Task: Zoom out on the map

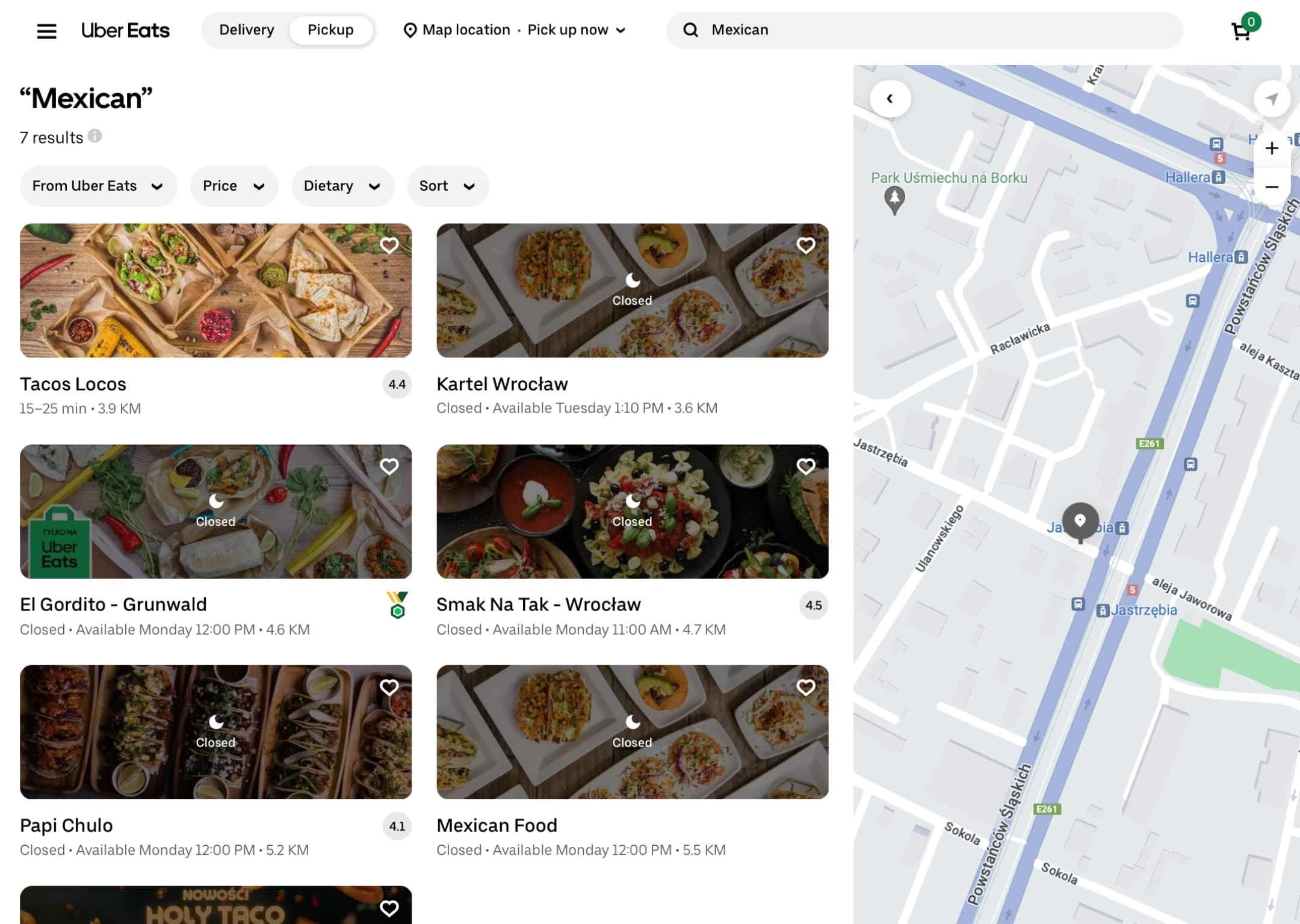Action: (1272, 186)
